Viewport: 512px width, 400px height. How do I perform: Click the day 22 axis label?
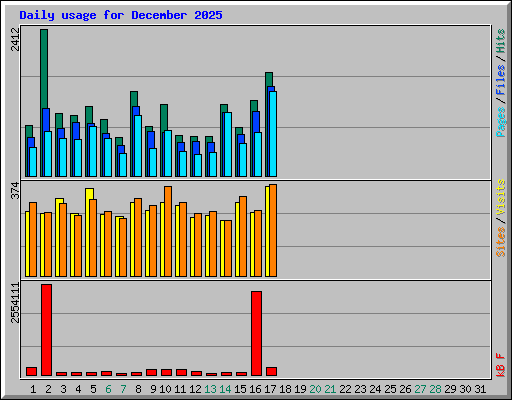pyautogui.click(x=345, y=389)
